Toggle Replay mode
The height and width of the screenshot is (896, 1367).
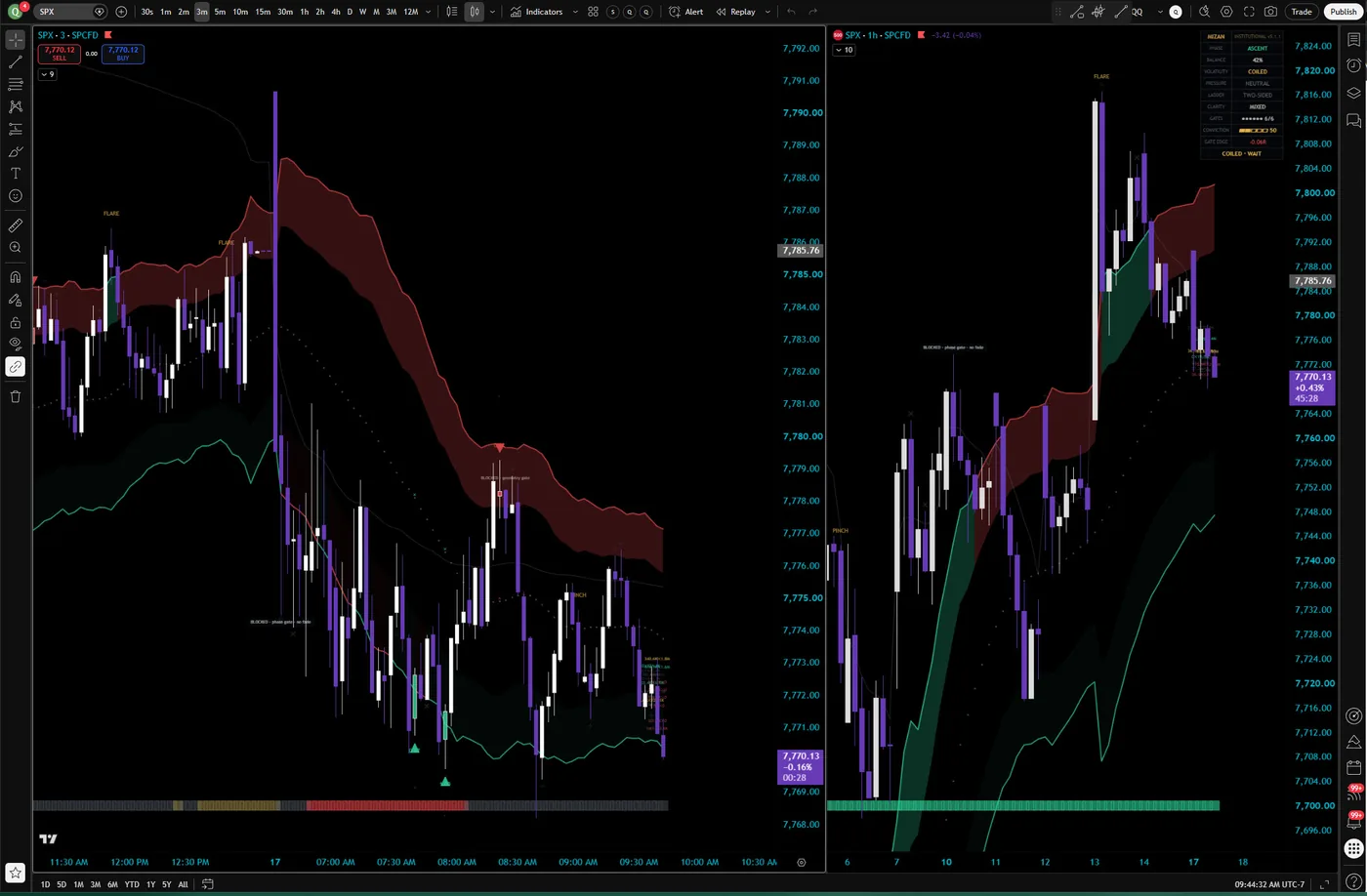click(735, 12)
